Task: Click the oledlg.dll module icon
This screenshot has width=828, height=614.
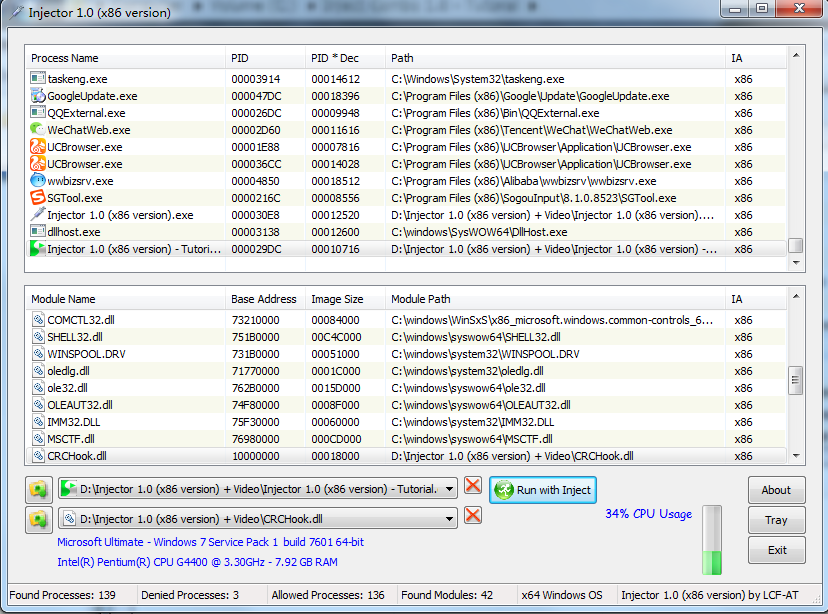Action: [x=38, y=371]
